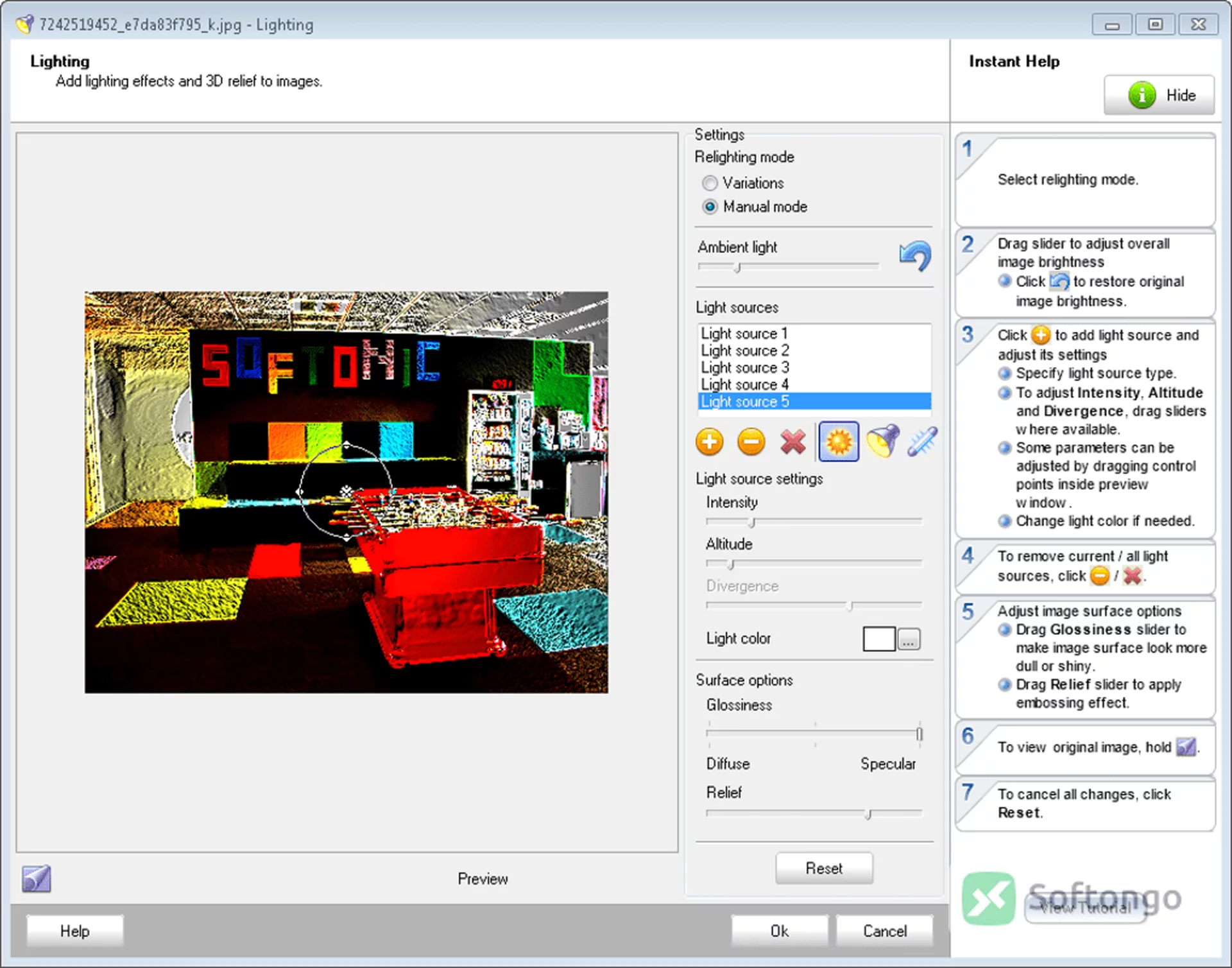Click help step 7 about Reset
This screenshot has height=968, width=1232.
coord(1085,804)
